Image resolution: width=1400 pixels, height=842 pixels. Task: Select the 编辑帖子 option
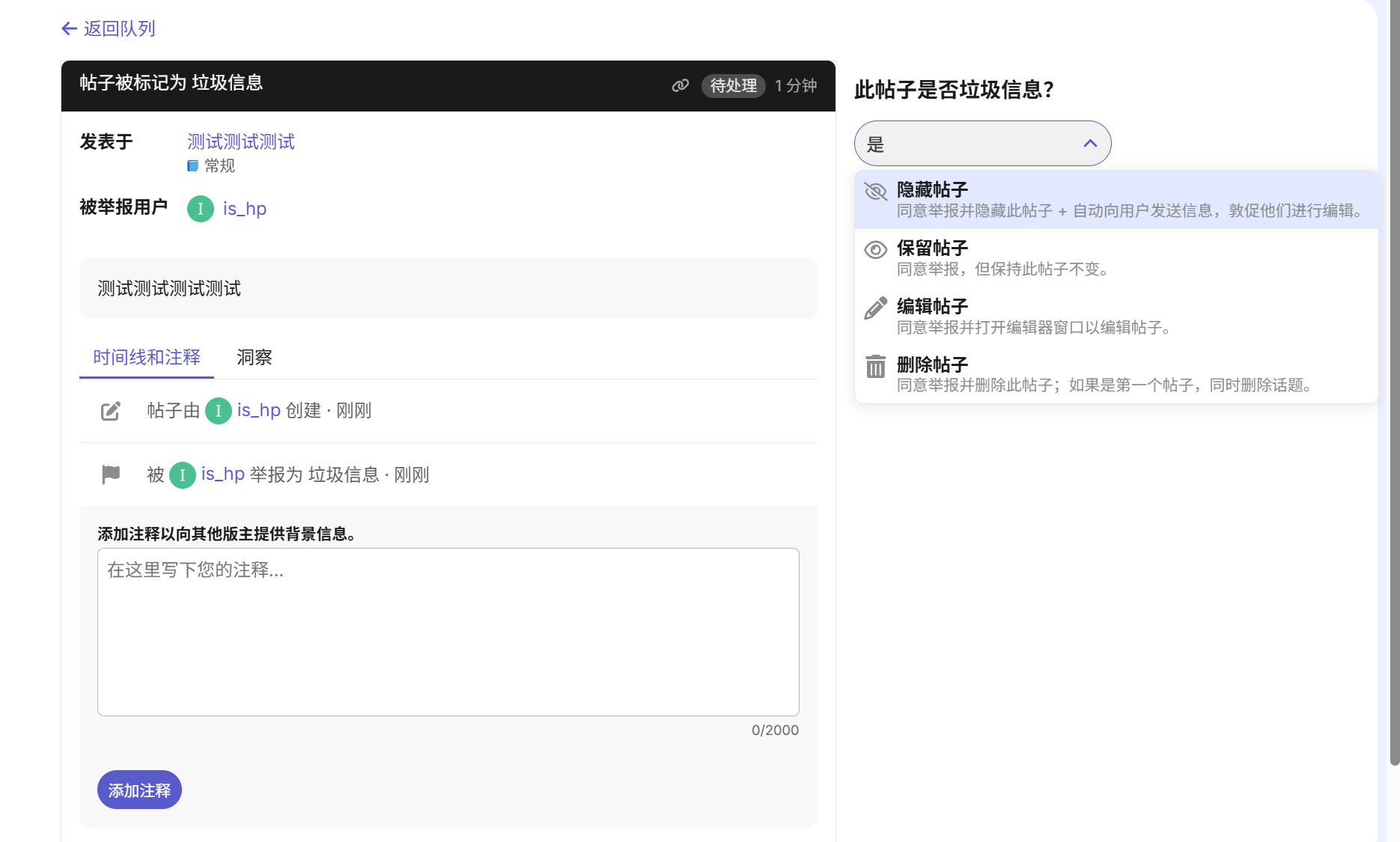tap(1116, 317)
